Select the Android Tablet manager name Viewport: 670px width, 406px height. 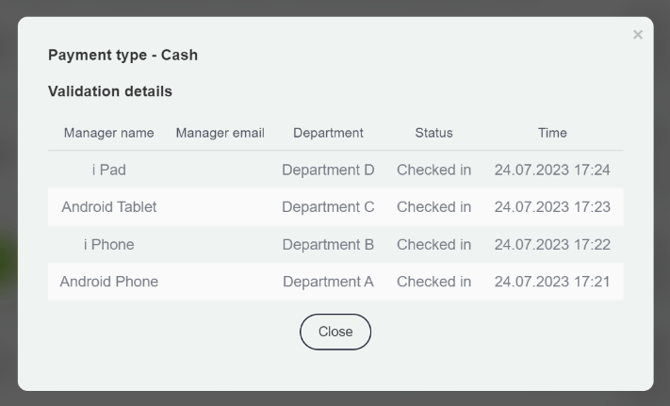109,207
